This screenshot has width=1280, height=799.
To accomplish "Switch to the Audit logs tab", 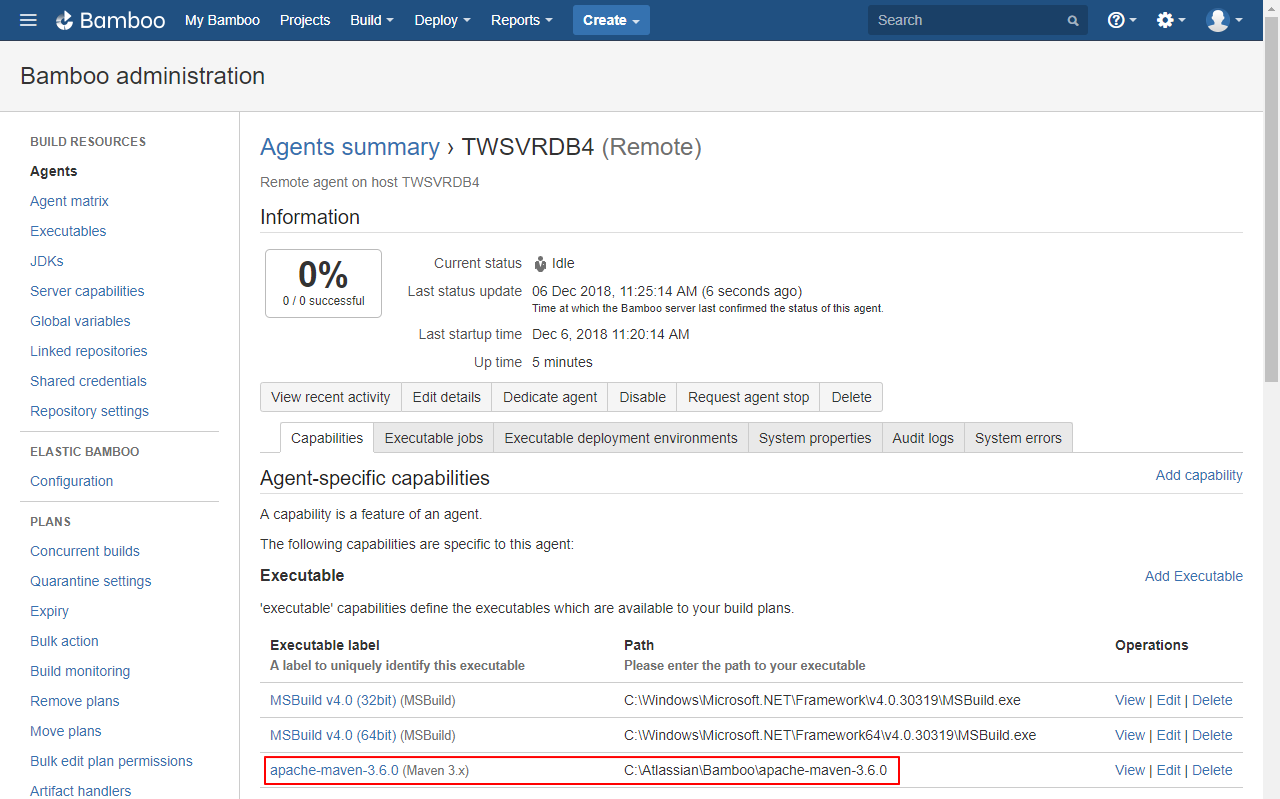I will [923, 438].
